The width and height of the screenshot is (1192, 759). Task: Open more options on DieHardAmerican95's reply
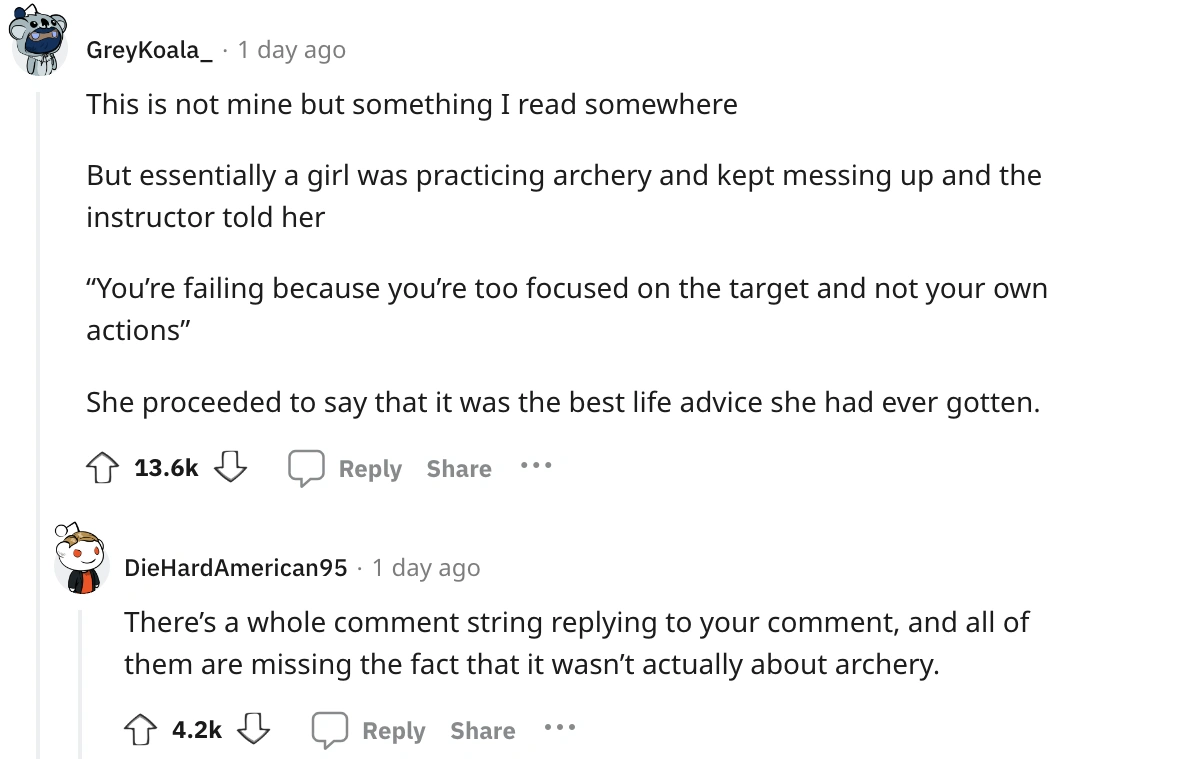click(559, 729)
